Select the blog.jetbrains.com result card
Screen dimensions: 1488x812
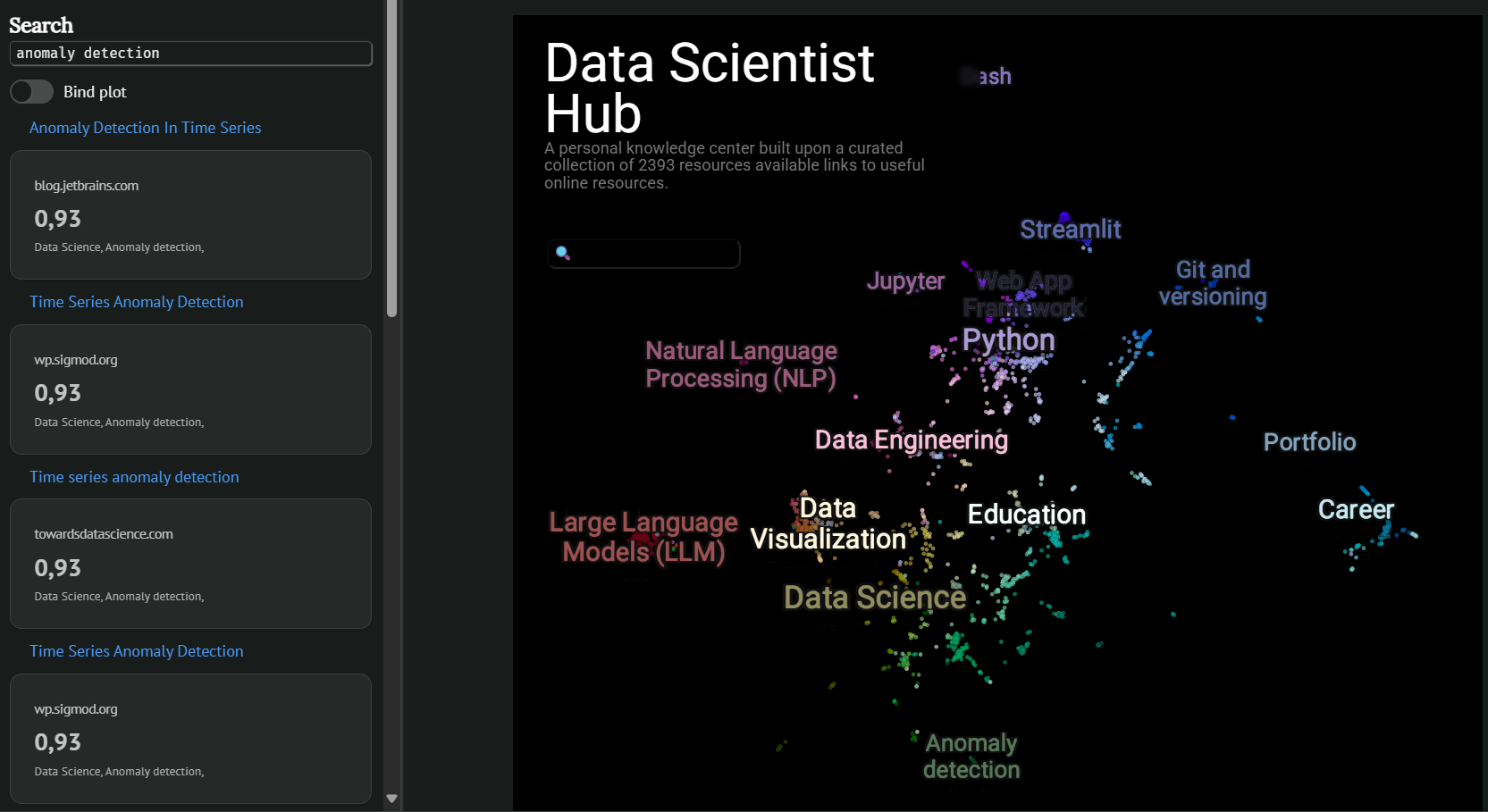click(x=190, y=215)
